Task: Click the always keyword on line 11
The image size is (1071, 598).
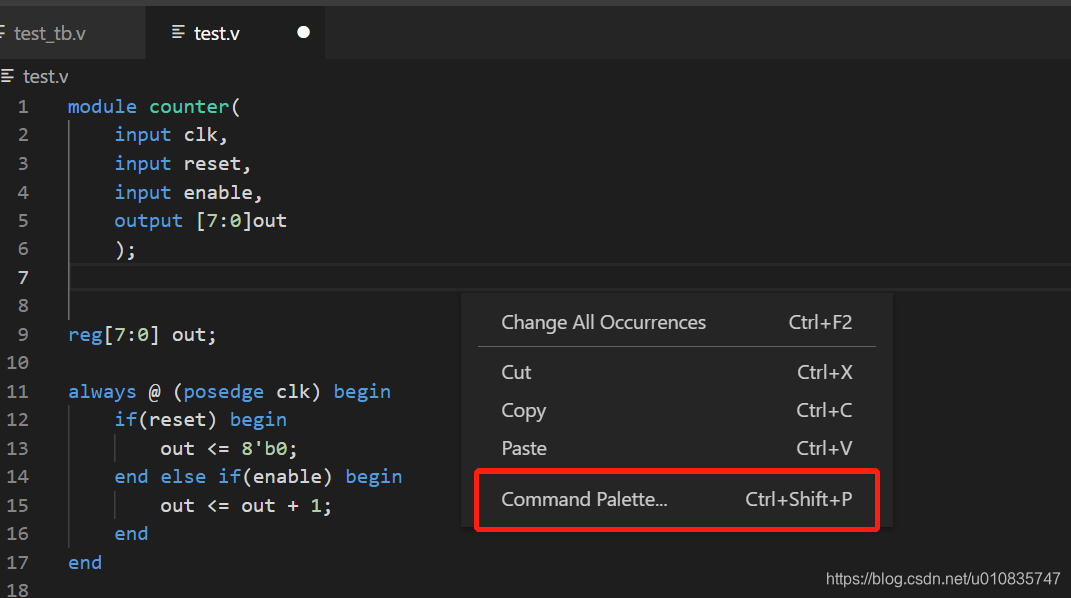Action: coord(101,391)
